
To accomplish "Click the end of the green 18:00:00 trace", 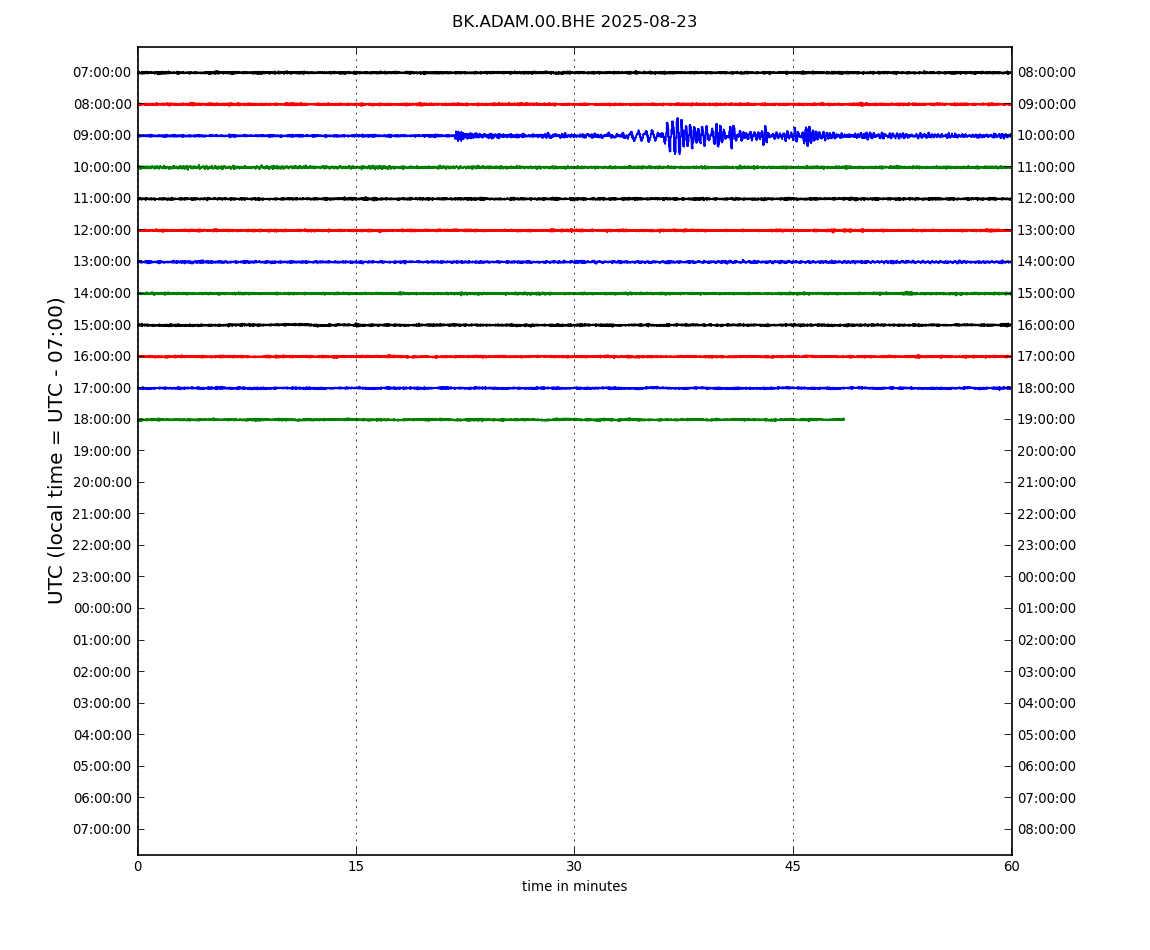I will [x=843, y=419].
